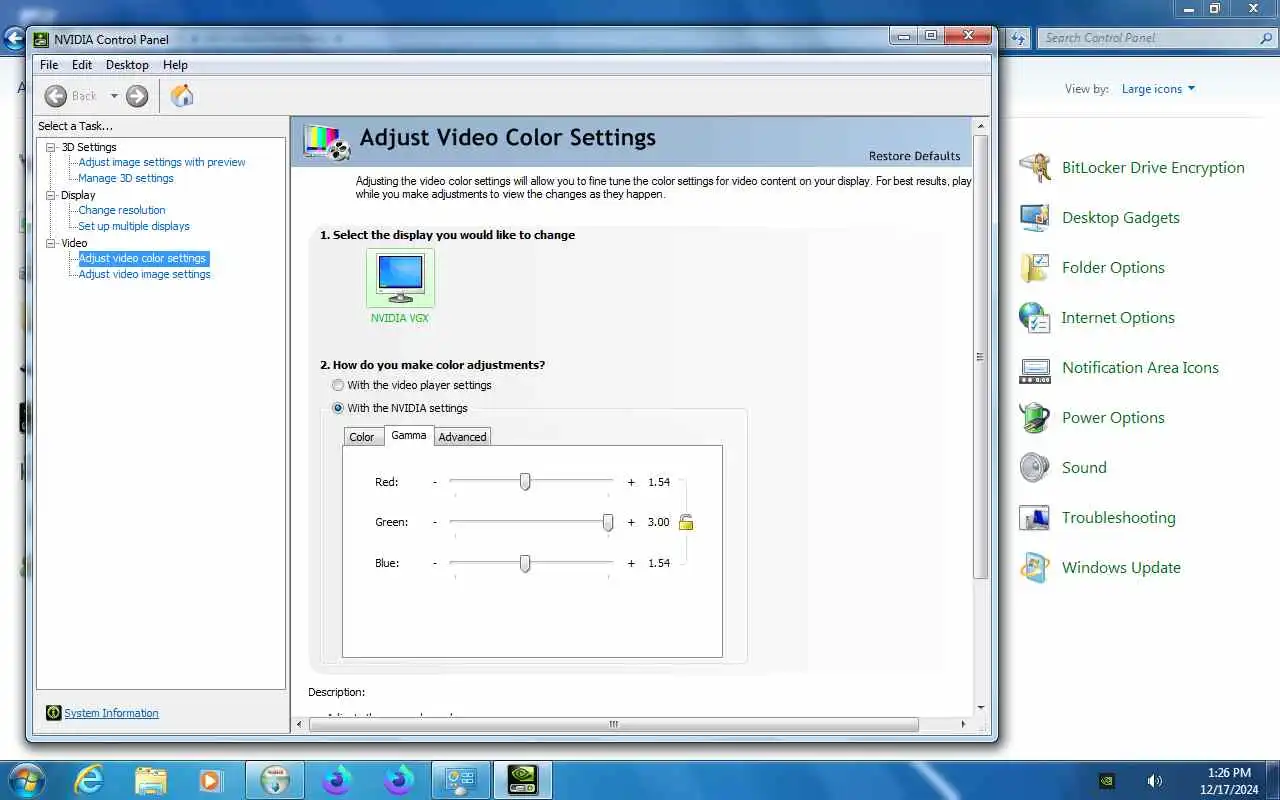
Task: Open Windows Media Player taskbar icon
Action: (x=211, y=780)
